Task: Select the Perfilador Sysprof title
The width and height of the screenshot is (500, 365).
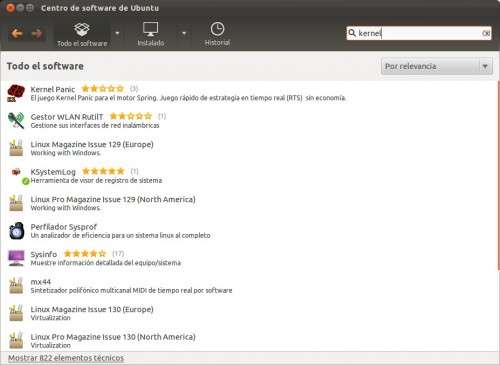Action: tap(64, 227)
